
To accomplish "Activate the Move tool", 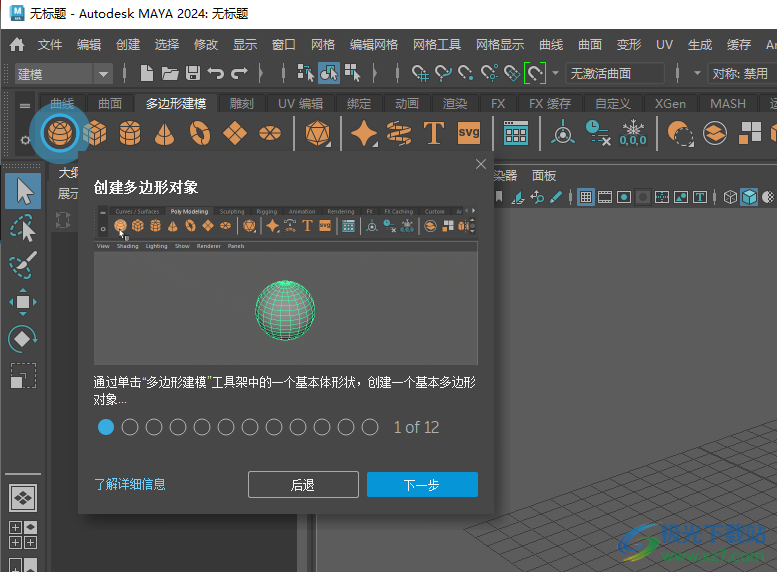I will (x=23, y=302).
